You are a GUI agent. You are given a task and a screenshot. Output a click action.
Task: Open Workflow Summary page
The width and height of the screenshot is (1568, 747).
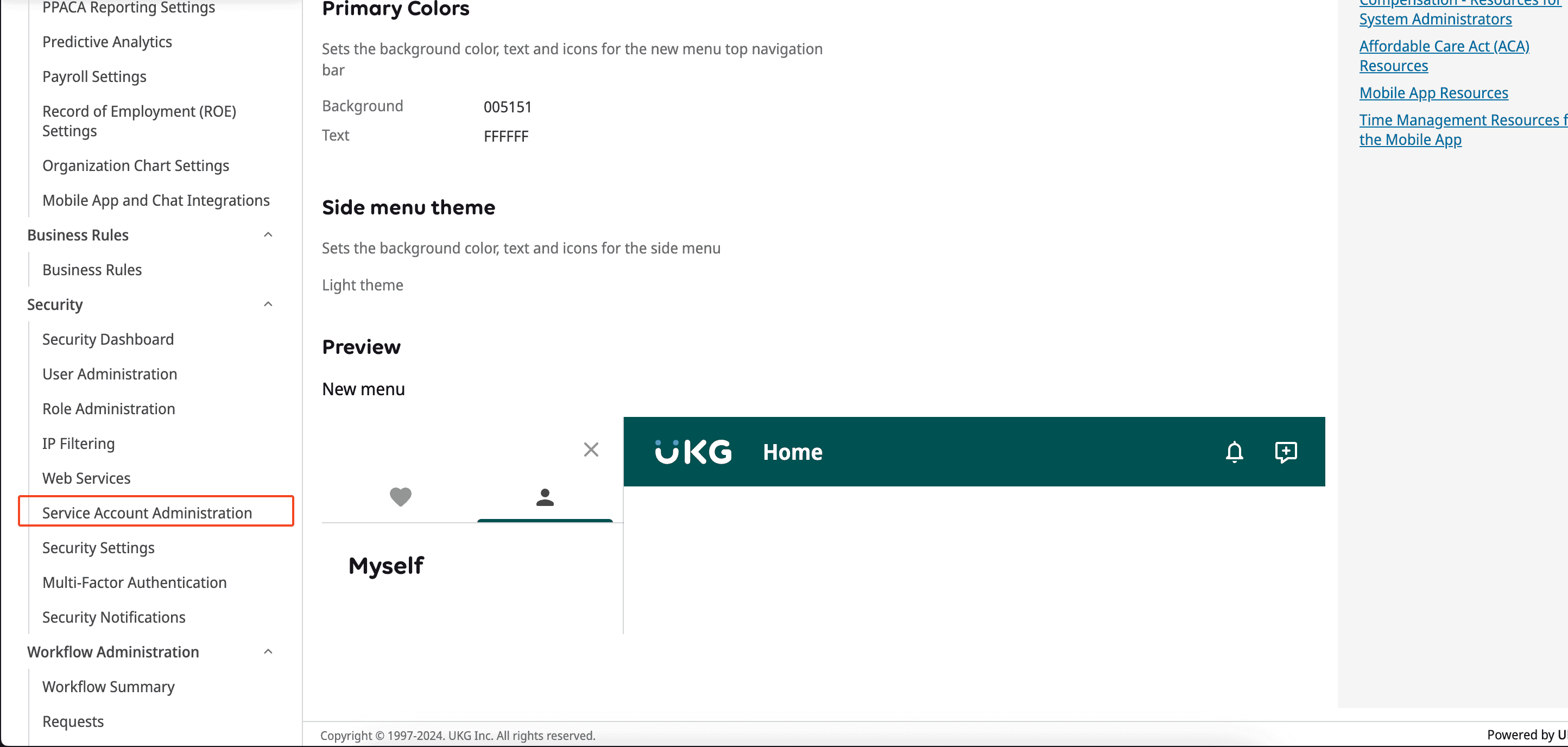[x=109, y=686]
